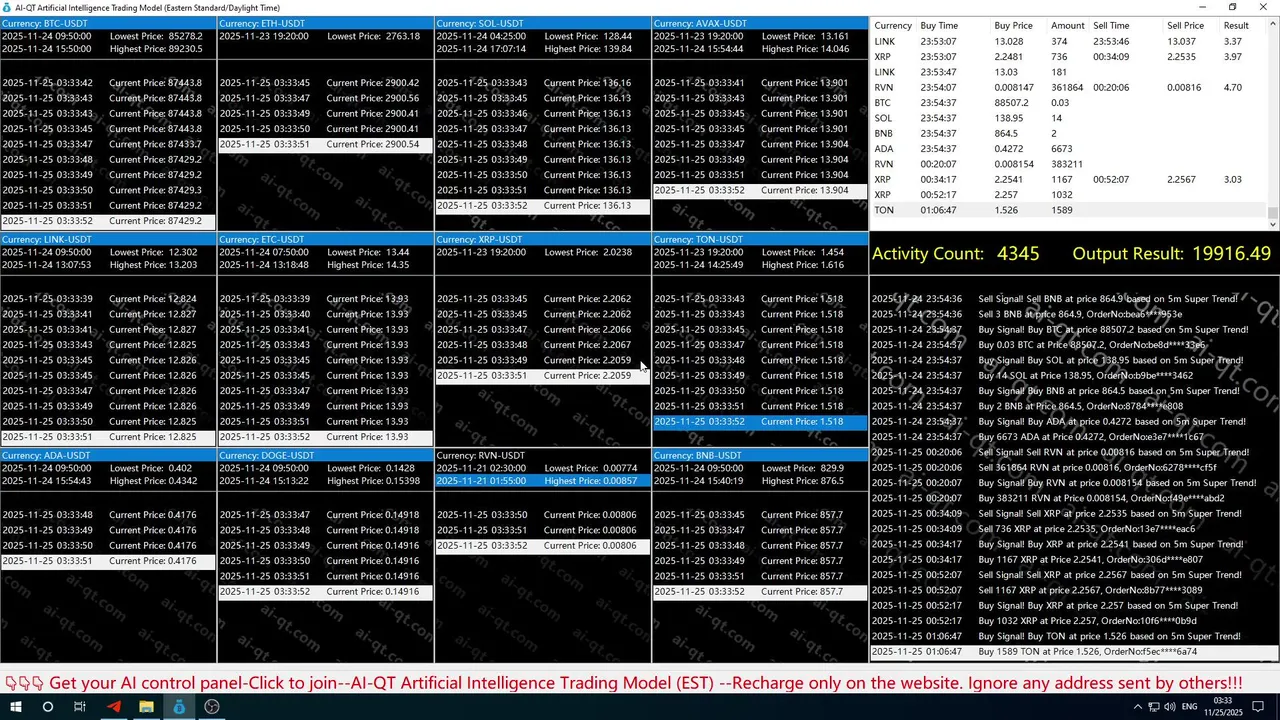Image resolution: width=1280 pixels, height=720 pixels.
Task: Click the Amount column header
Action: [1068, 26]
